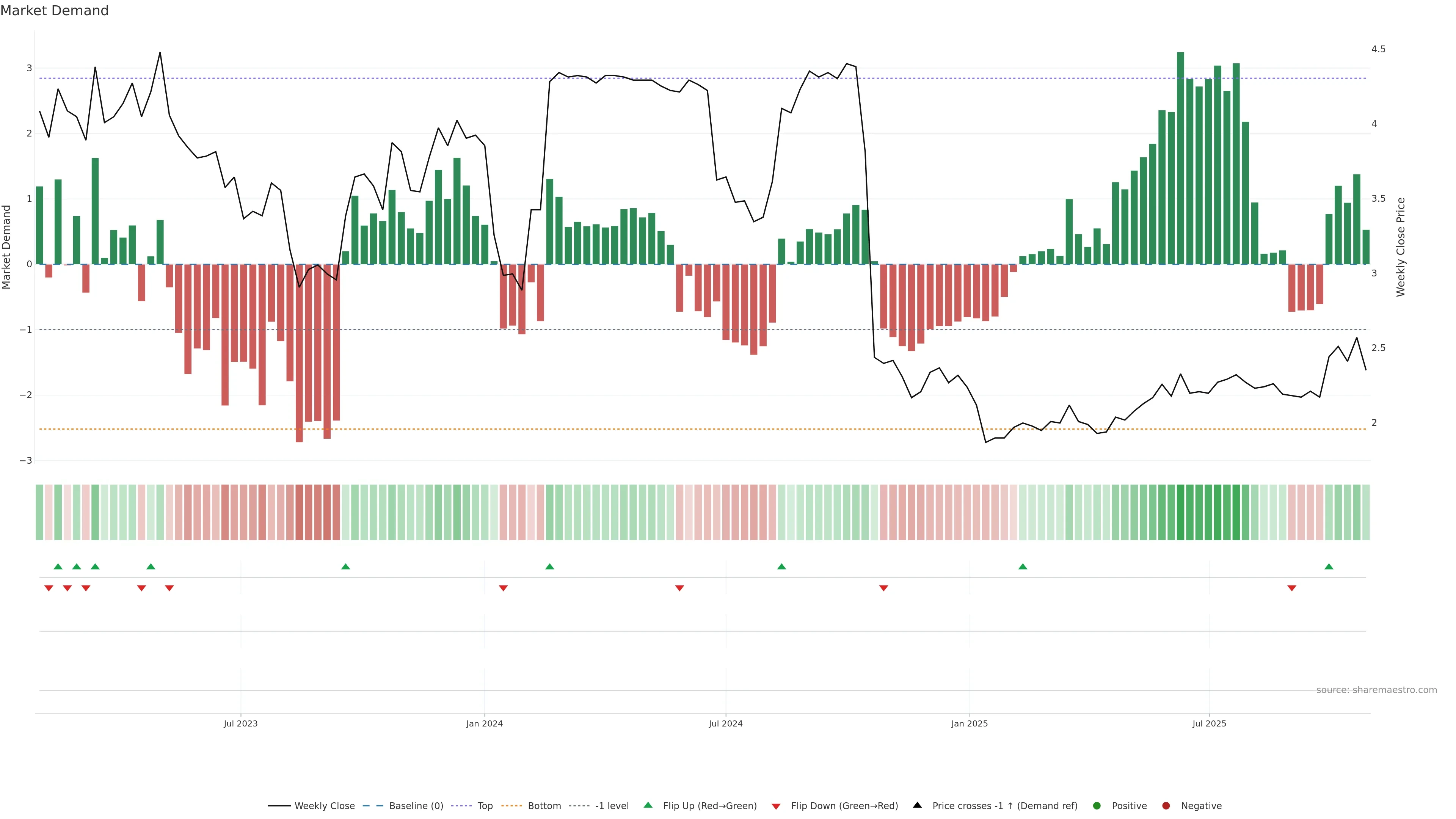
Task: Click Flip Up marker just after Jan 2025
Action: pos(1023,566)
